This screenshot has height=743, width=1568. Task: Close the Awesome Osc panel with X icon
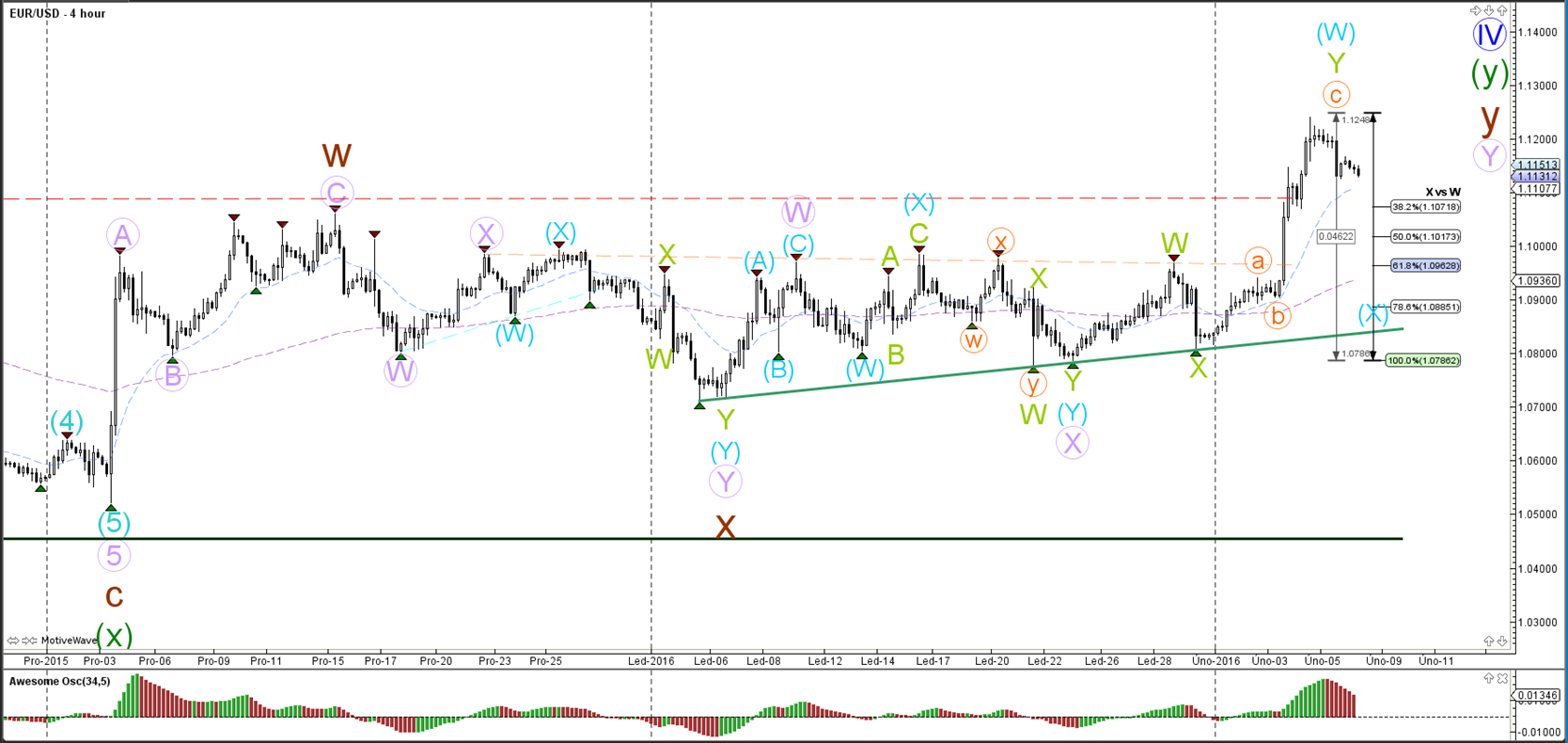coord(1502,678)
